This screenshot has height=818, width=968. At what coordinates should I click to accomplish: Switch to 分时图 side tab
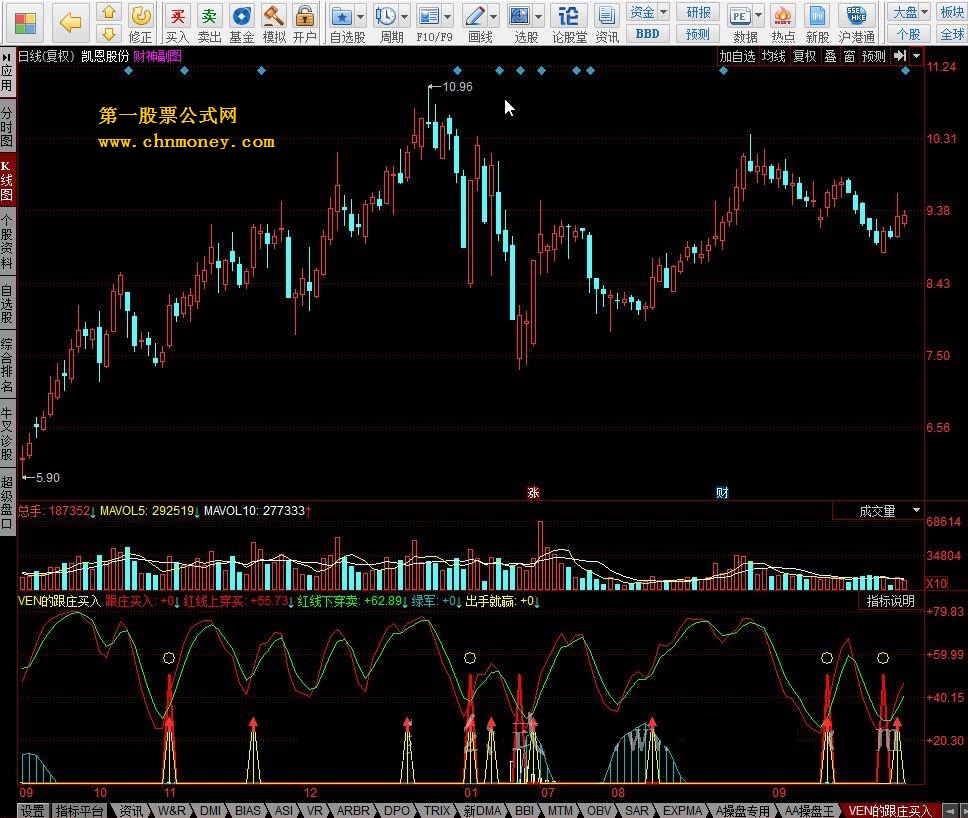(x=7, y=126)
